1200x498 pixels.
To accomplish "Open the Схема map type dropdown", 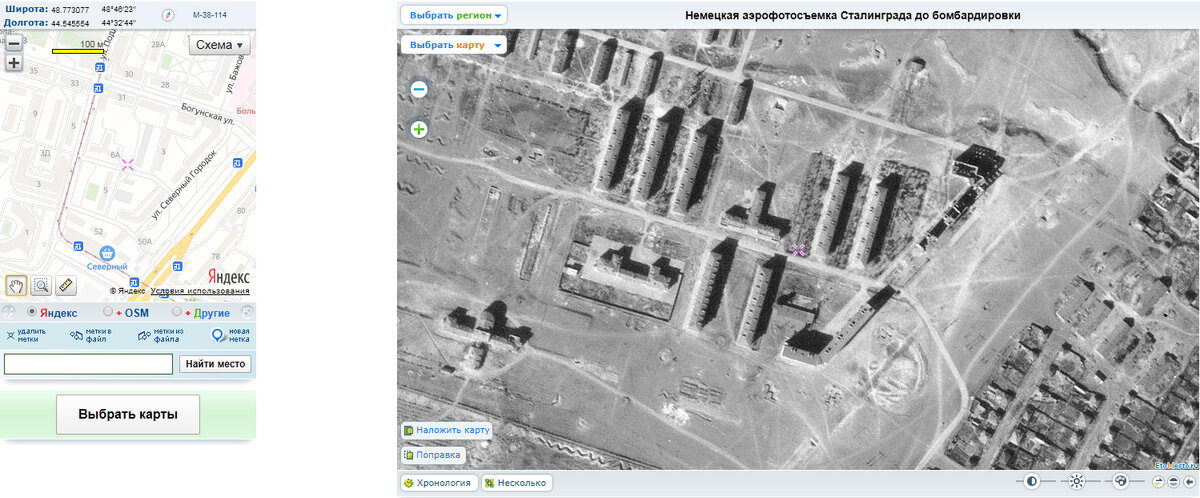I will [x=220, y=45].
